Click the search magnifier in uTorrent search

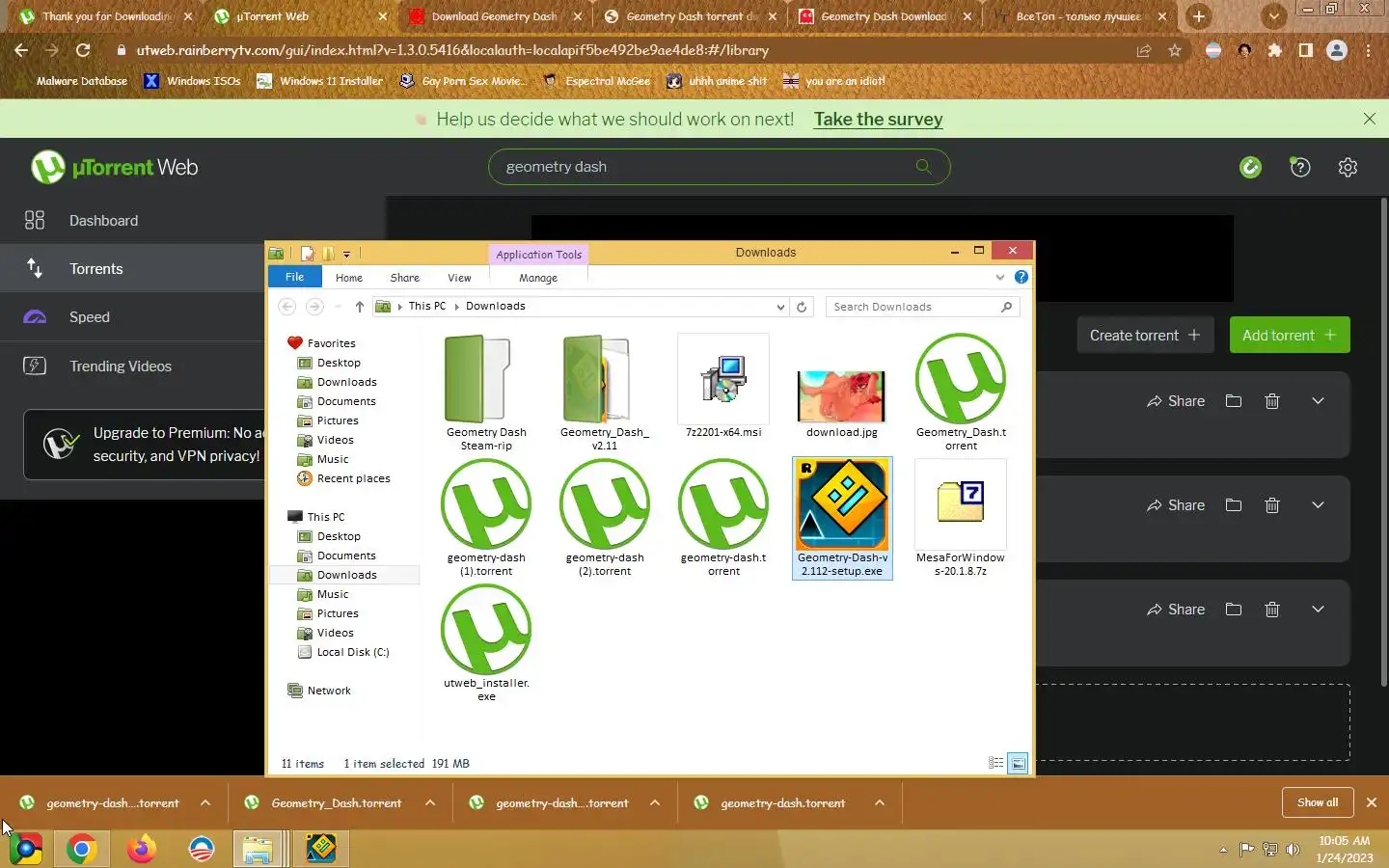(x=923, y=167)
